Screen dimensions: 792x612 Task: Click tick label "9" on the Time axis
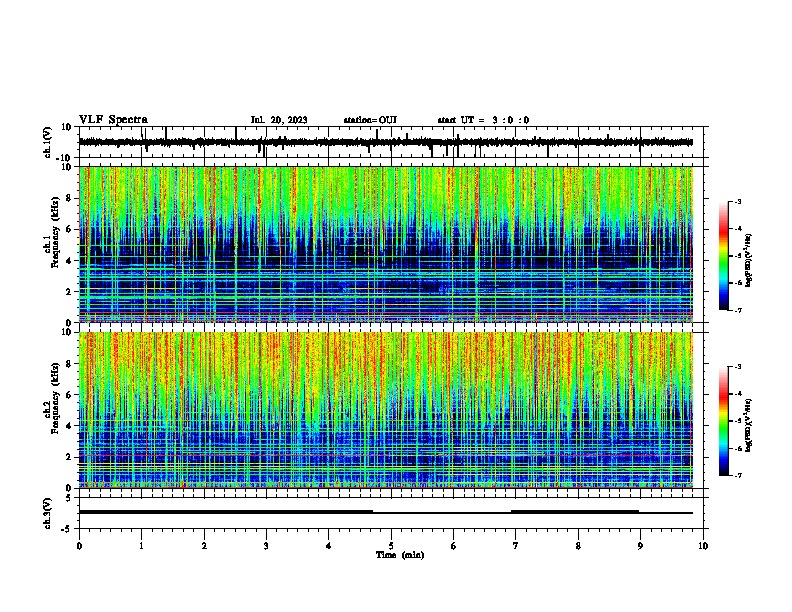[640, 546]
